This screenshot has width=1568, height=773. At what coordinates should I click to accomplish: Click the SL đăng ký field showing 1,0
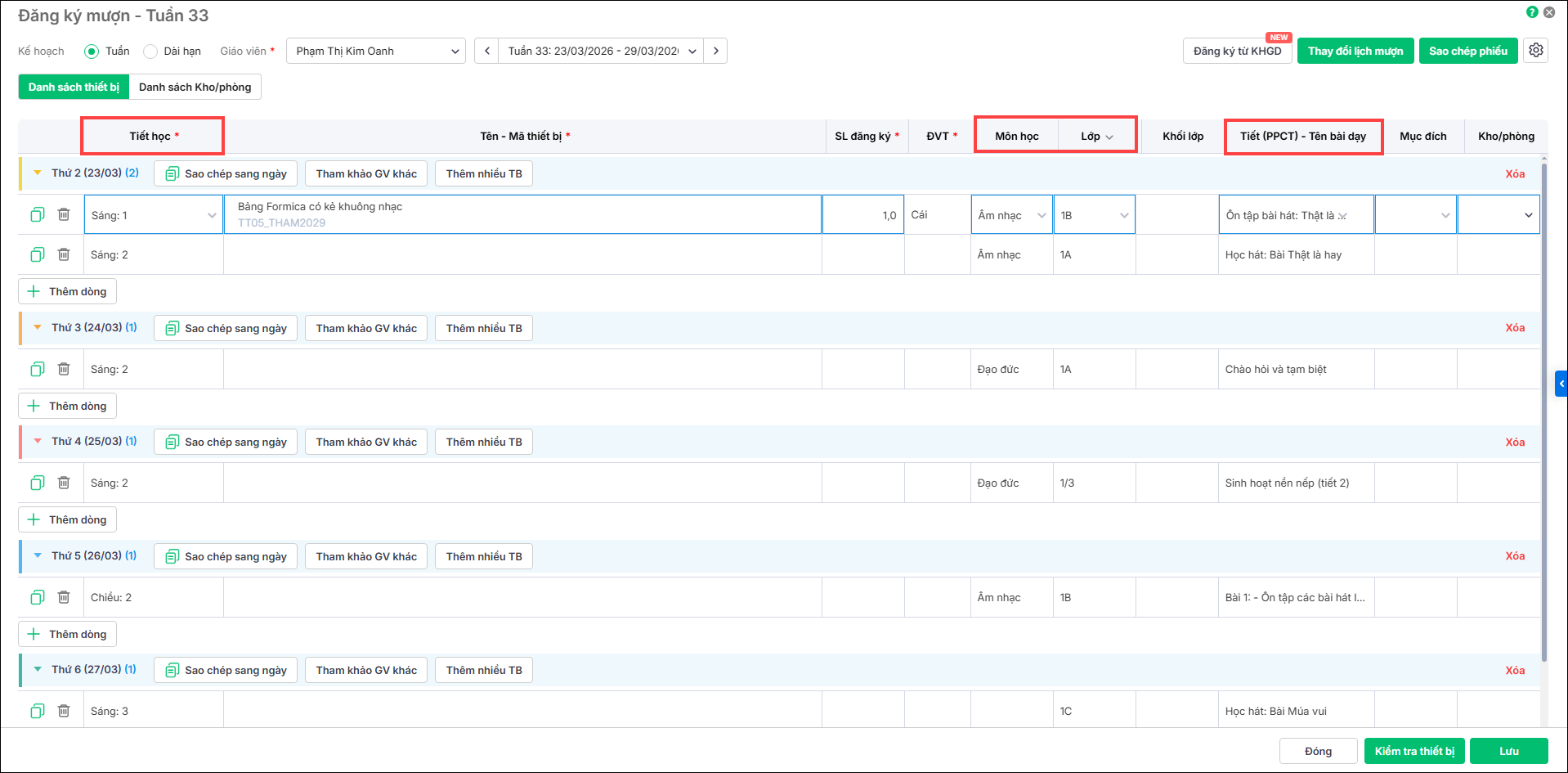click(863, 215)
